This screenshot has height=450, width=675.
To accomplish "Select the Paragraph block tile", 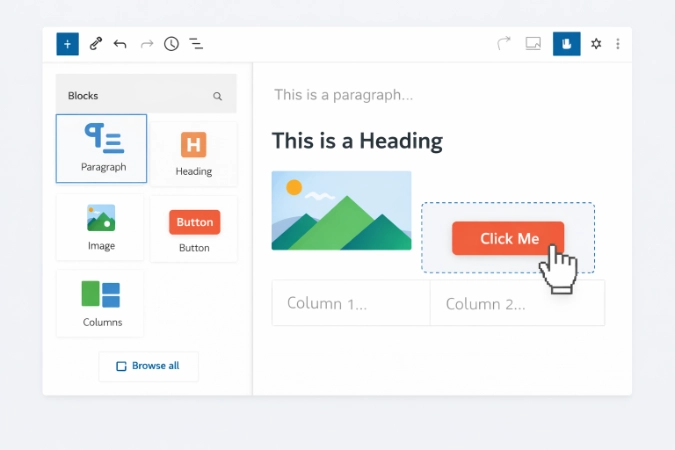I will pyautogui.click(x=101, y=149).
